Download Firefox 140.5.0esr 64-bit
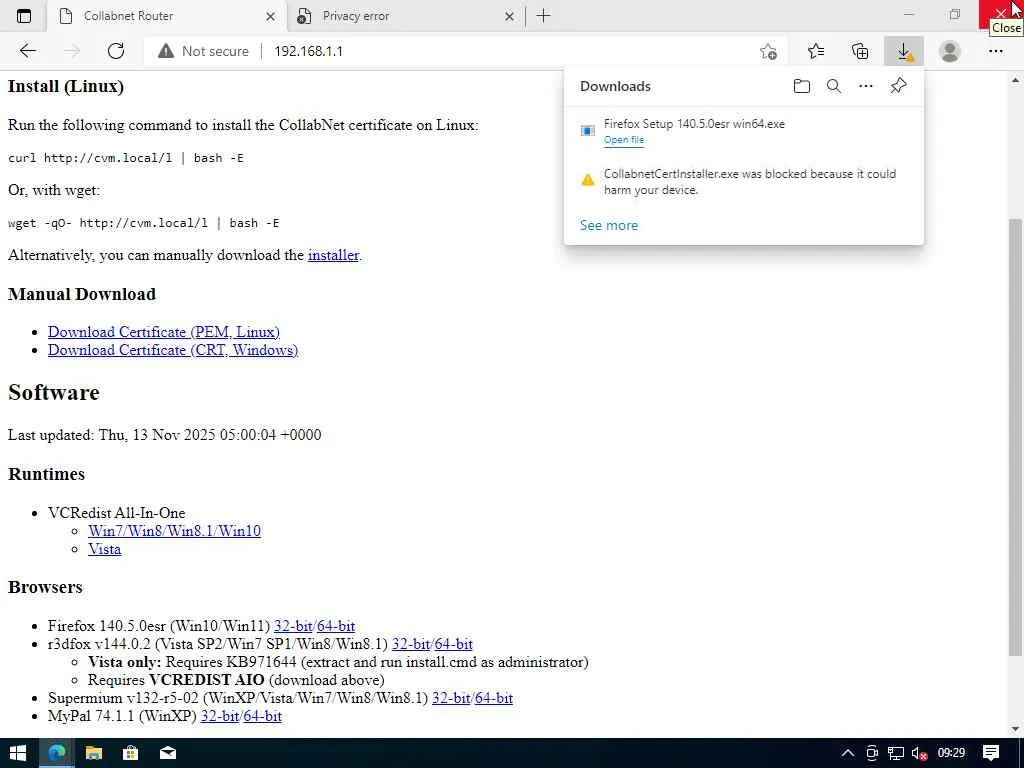This screenshot has height=768, width=1024. click(x=336, y=626)
